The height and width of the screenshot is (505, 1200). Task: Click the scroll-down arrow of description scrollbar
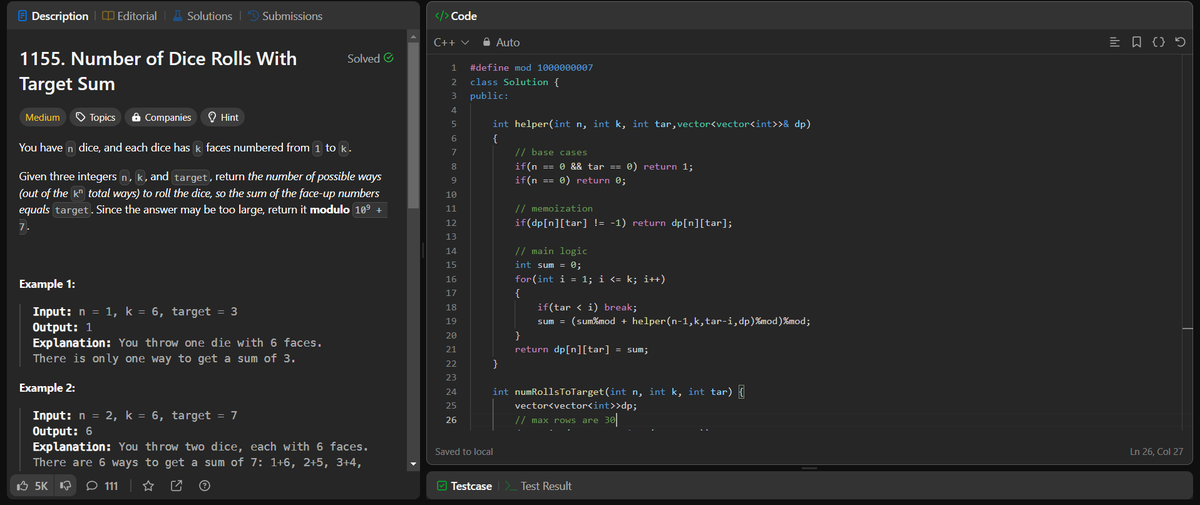(414, 464)
